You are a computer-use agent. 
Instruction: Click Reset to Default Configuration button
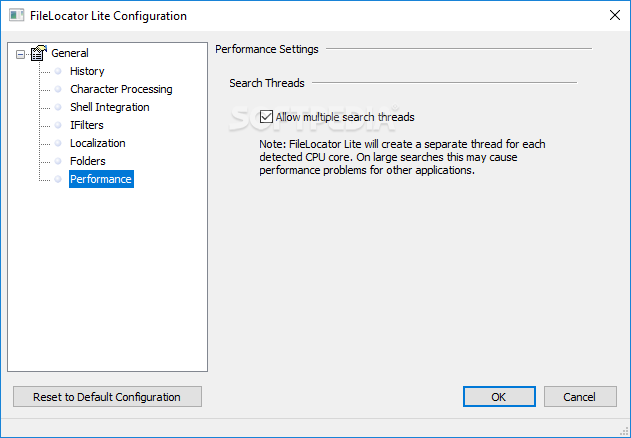107,397
